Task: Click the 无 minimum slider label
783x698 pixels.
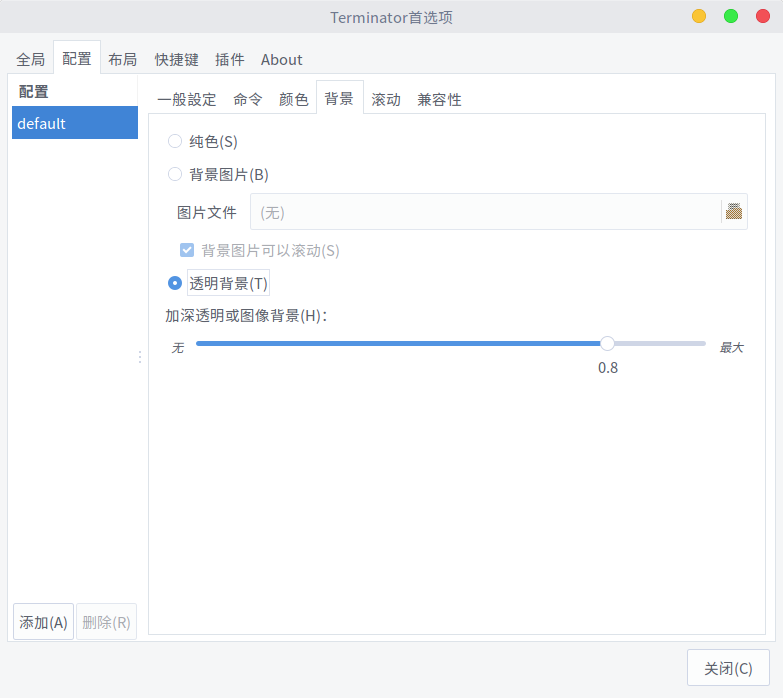Action: [178, 348]
